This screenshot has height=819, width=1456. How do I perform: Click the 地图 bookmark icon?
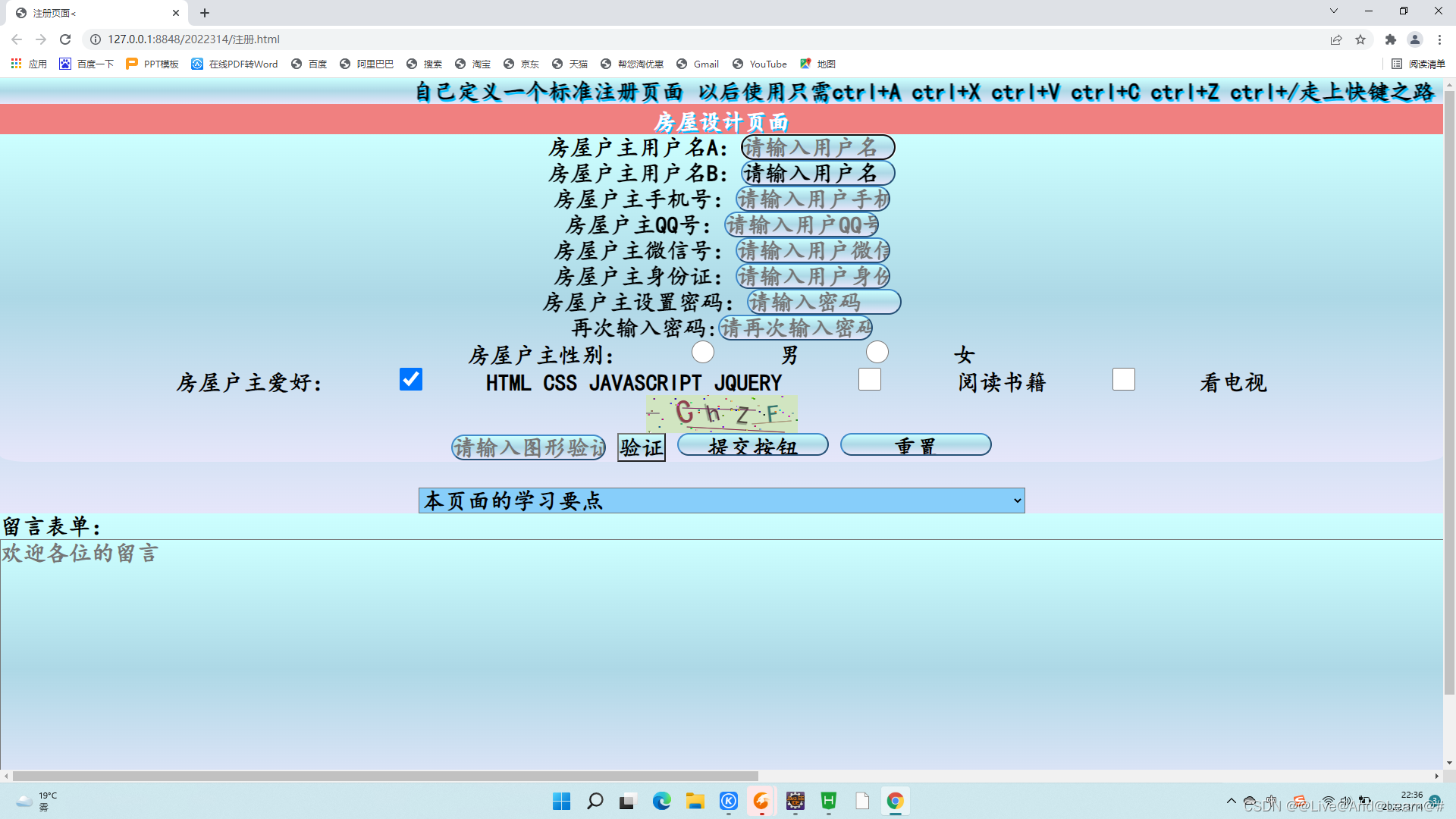[805, 64]
